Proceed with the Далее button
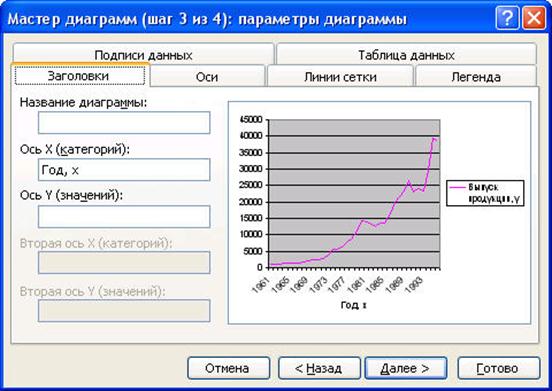 (x=406, y=368)
